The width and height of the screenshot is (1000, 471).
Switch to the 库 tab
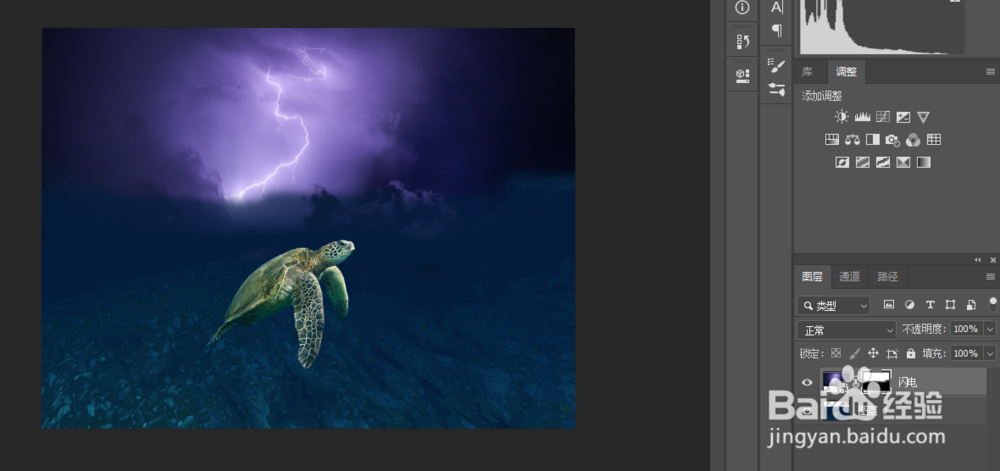pyautogui.click(x=807, y=72)
